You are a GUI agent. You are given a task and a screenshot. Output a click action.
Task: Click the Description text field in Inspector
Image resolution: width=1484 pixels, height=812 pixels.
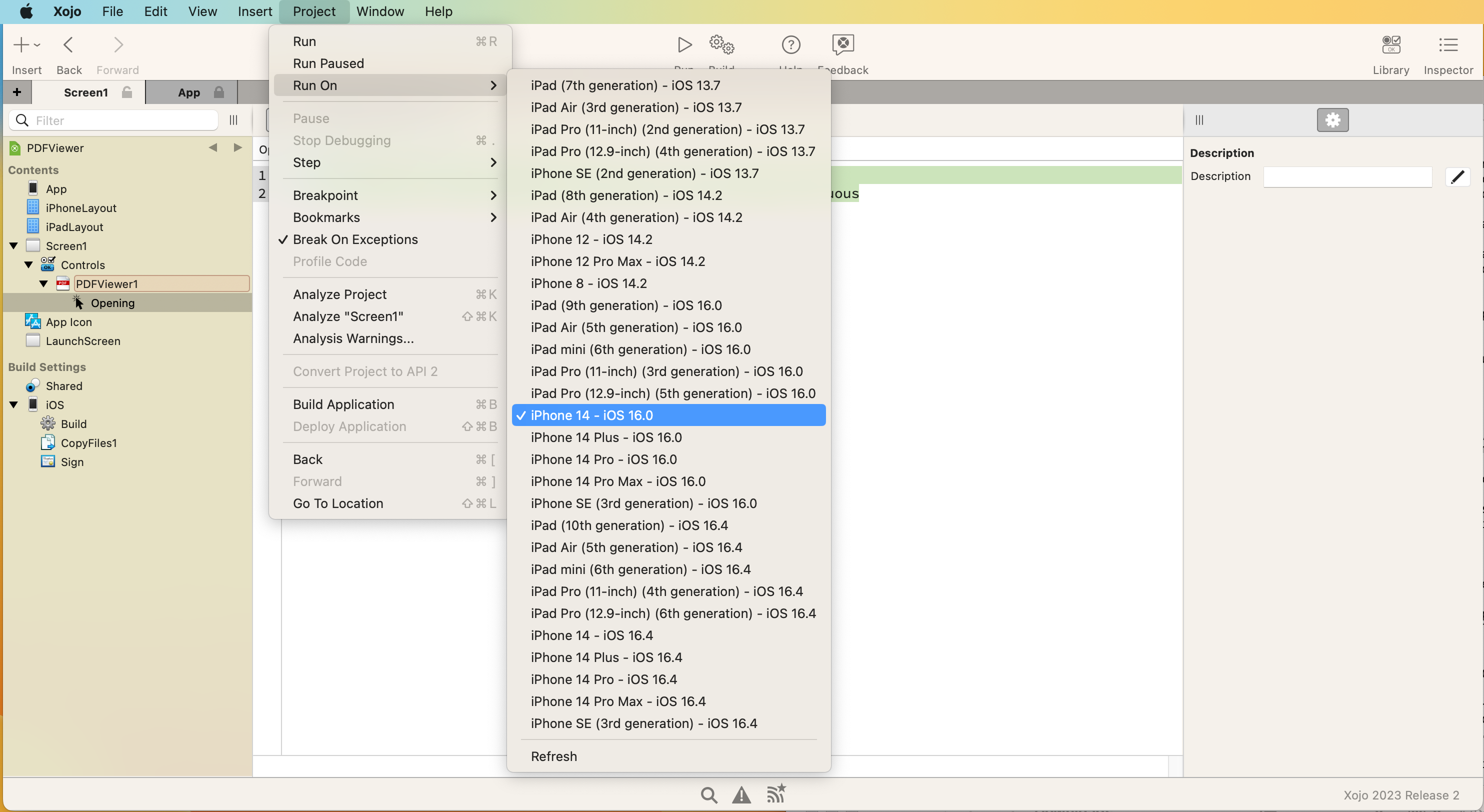[x=1347, y=177]
